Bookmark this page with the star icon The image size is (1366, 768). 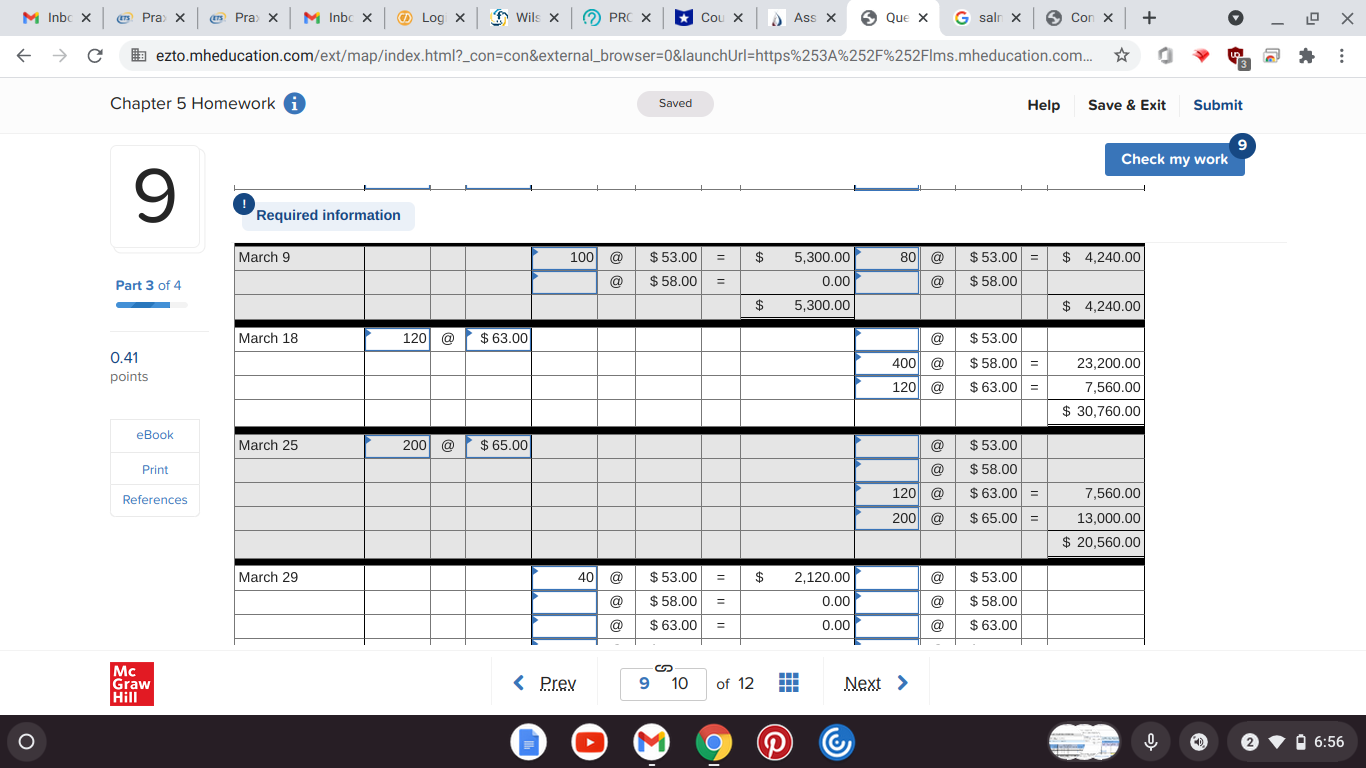(x=1124, y=56)
